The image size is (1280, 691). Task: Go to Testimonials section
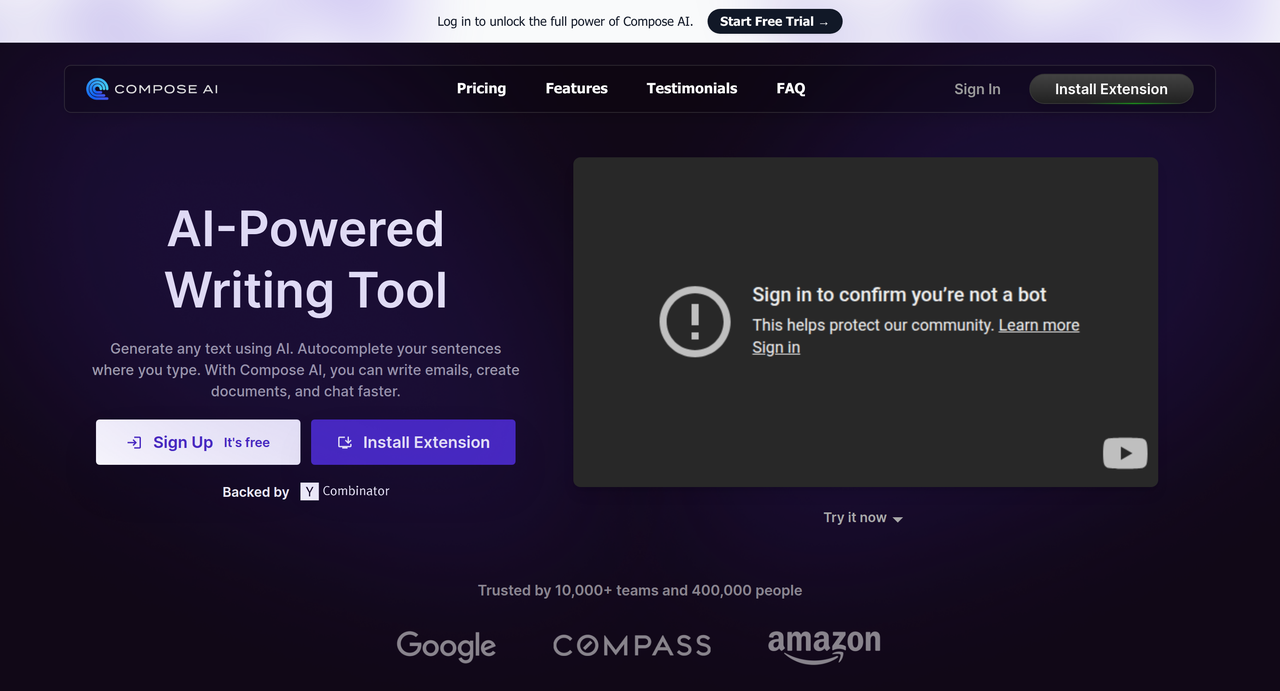click(692, 88)
